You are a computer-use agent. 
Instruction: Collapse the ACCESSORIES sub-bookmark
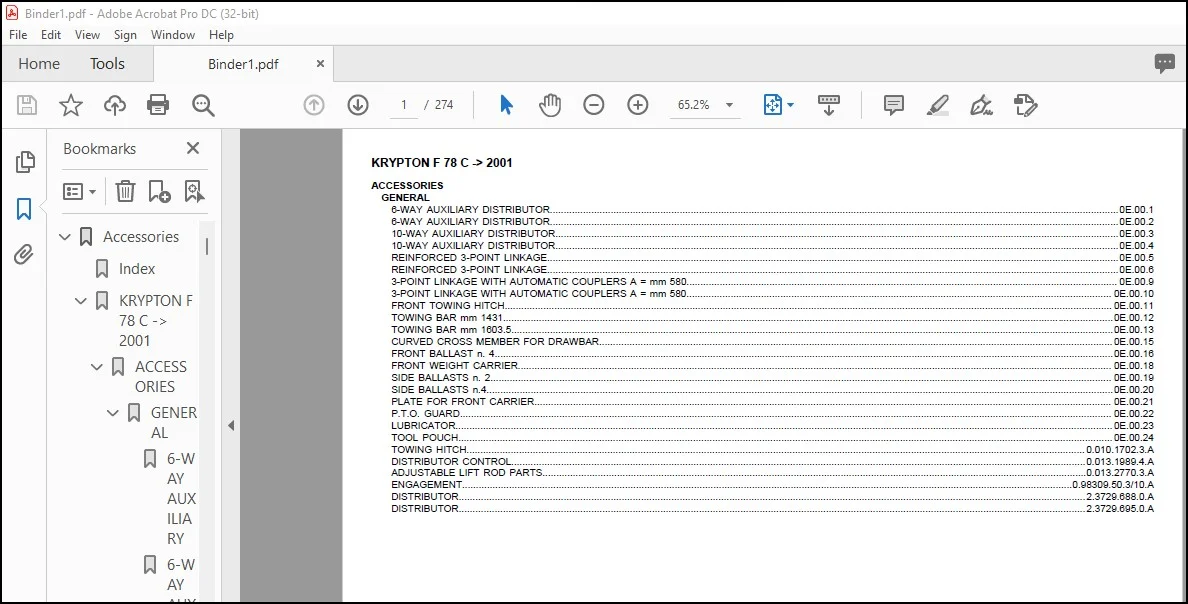[x=97, y=367]
